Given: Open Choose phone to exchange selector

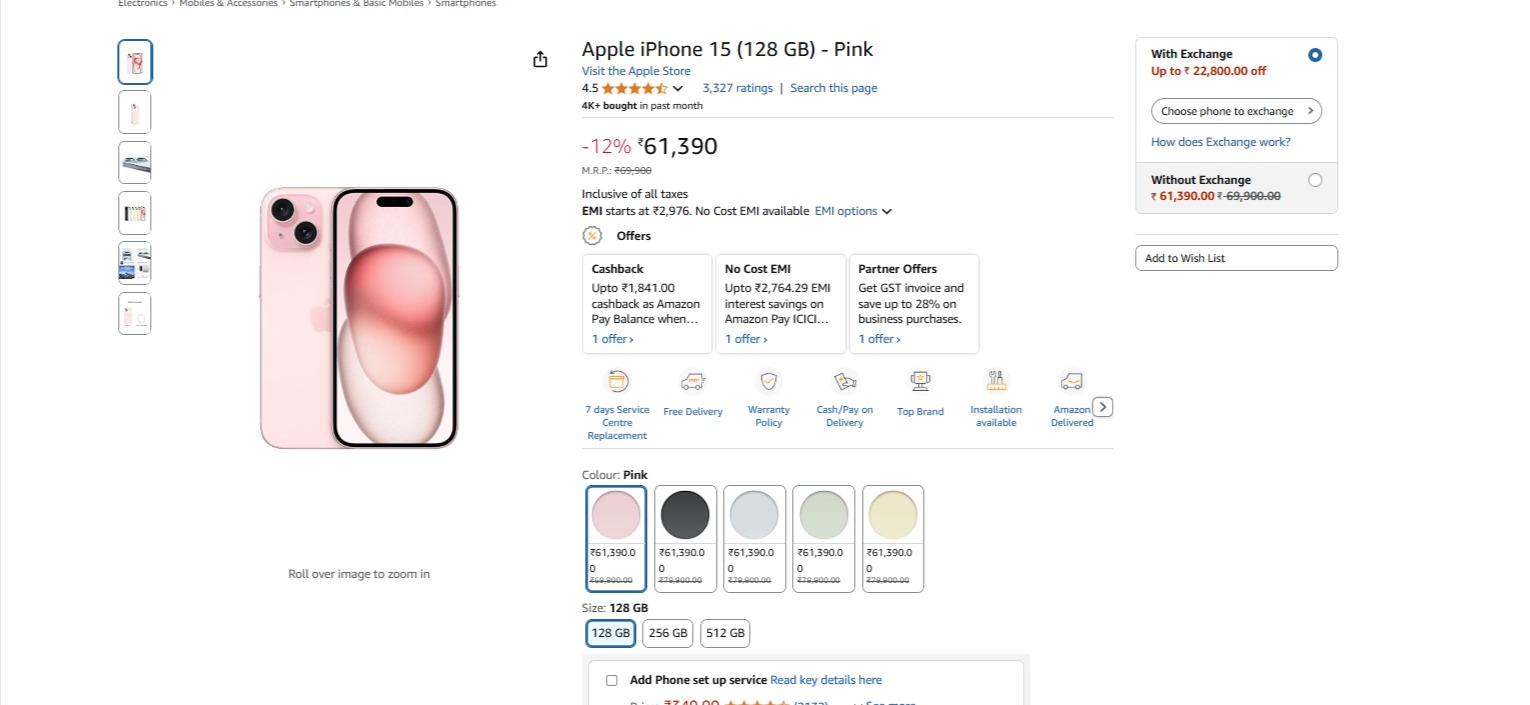Looking at the screenshot, I should [x=1236, y=111].
